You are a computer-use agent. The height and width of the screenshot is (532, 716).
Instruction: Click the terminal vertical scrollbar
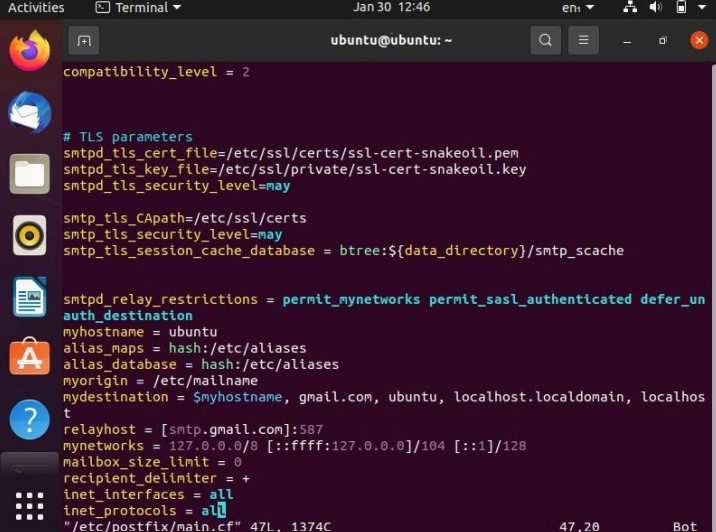pyautogui.click(x=713, y=297)
